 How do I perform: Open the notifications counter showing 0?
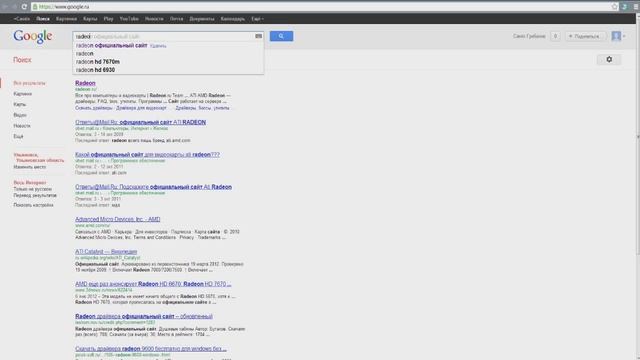pyautogui.click(x=555, y=36)
